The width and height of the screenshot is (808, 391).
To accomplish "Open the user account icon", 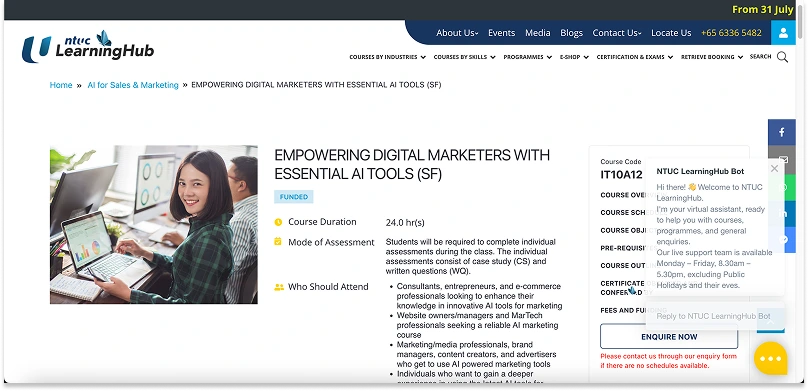I will tap(783, 33).
